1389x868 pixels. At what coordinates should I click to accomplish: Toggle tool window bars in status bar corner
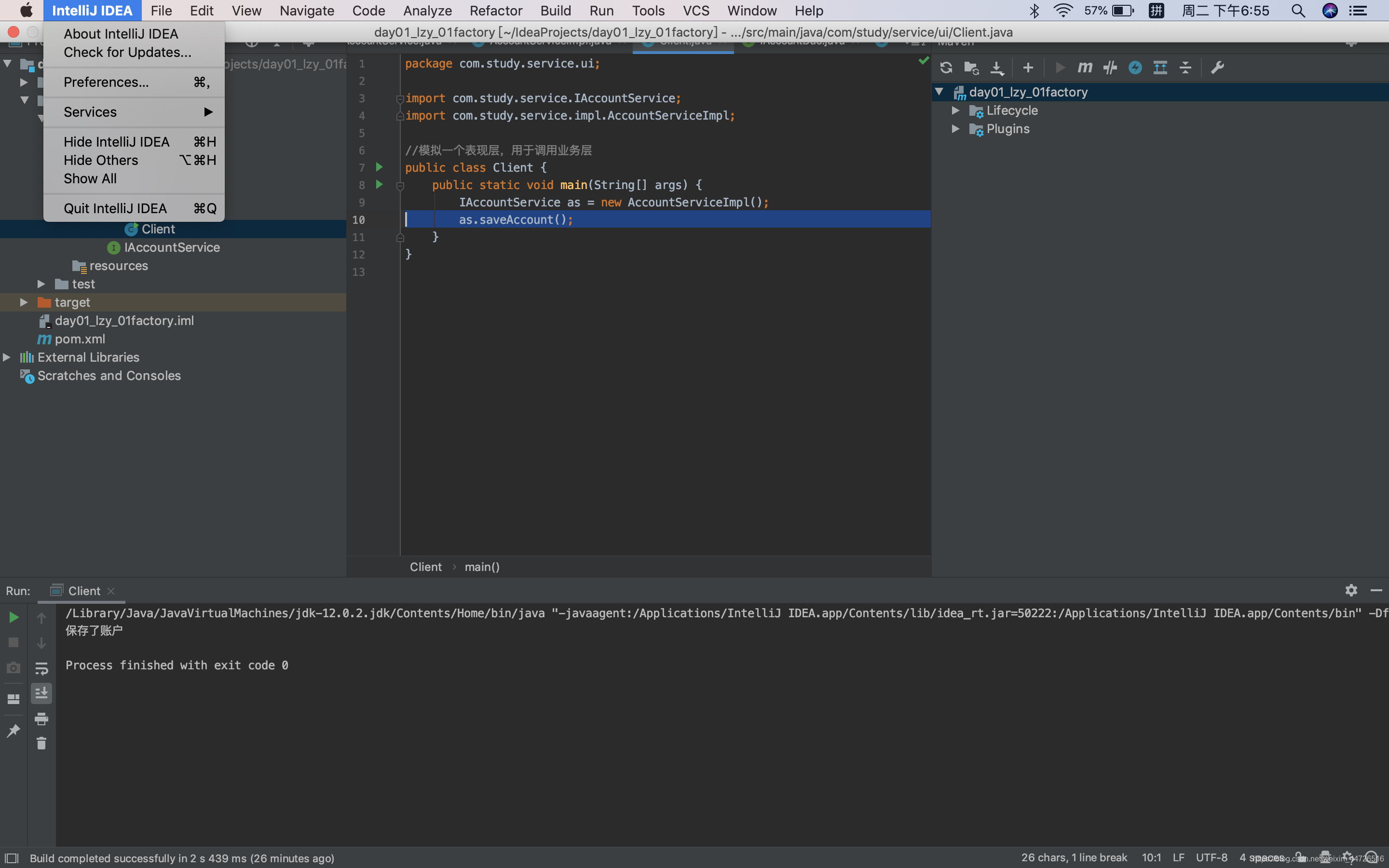pos(12,858)
